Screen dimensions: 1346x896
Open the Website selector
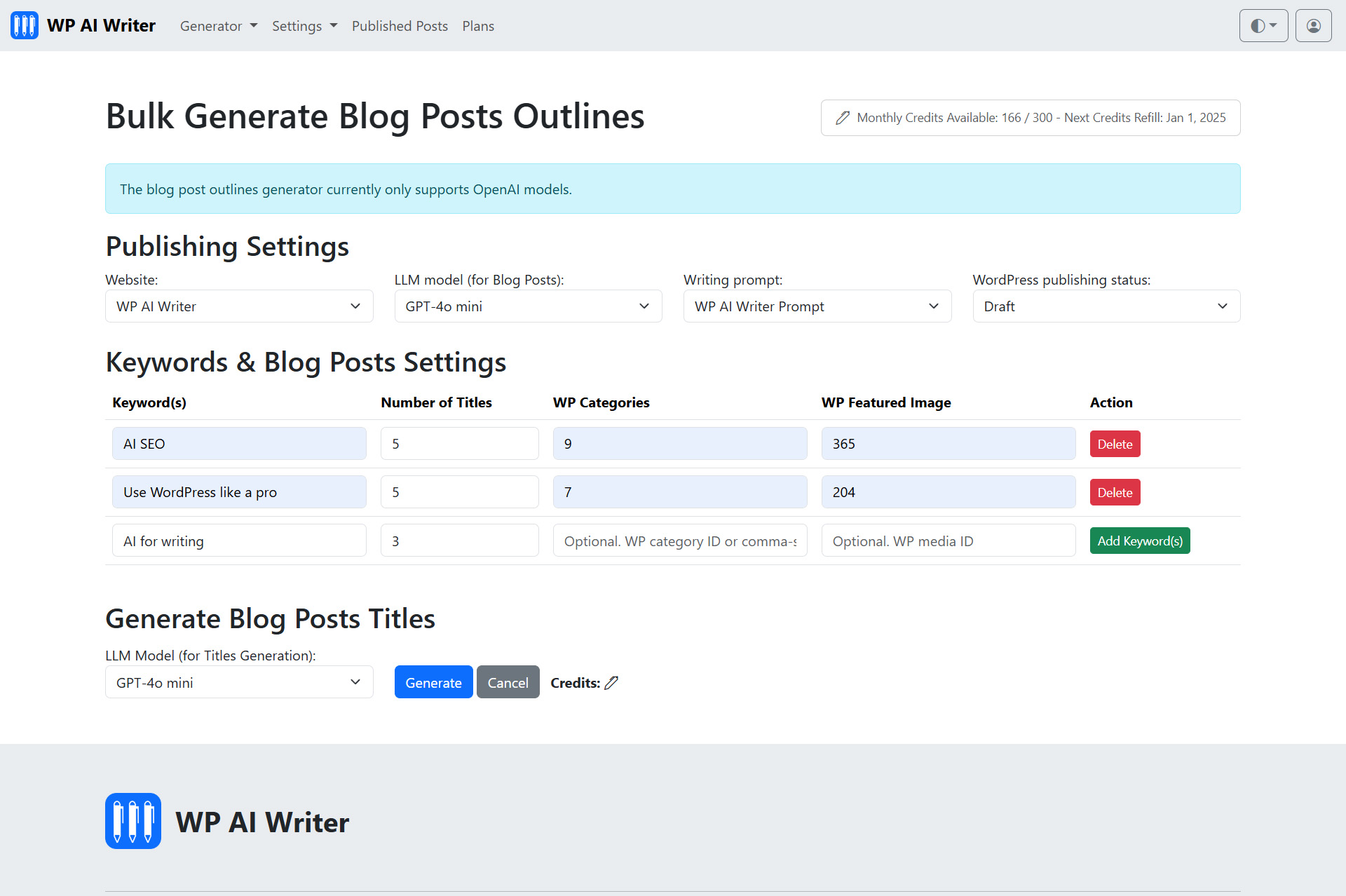coord(238,306)
